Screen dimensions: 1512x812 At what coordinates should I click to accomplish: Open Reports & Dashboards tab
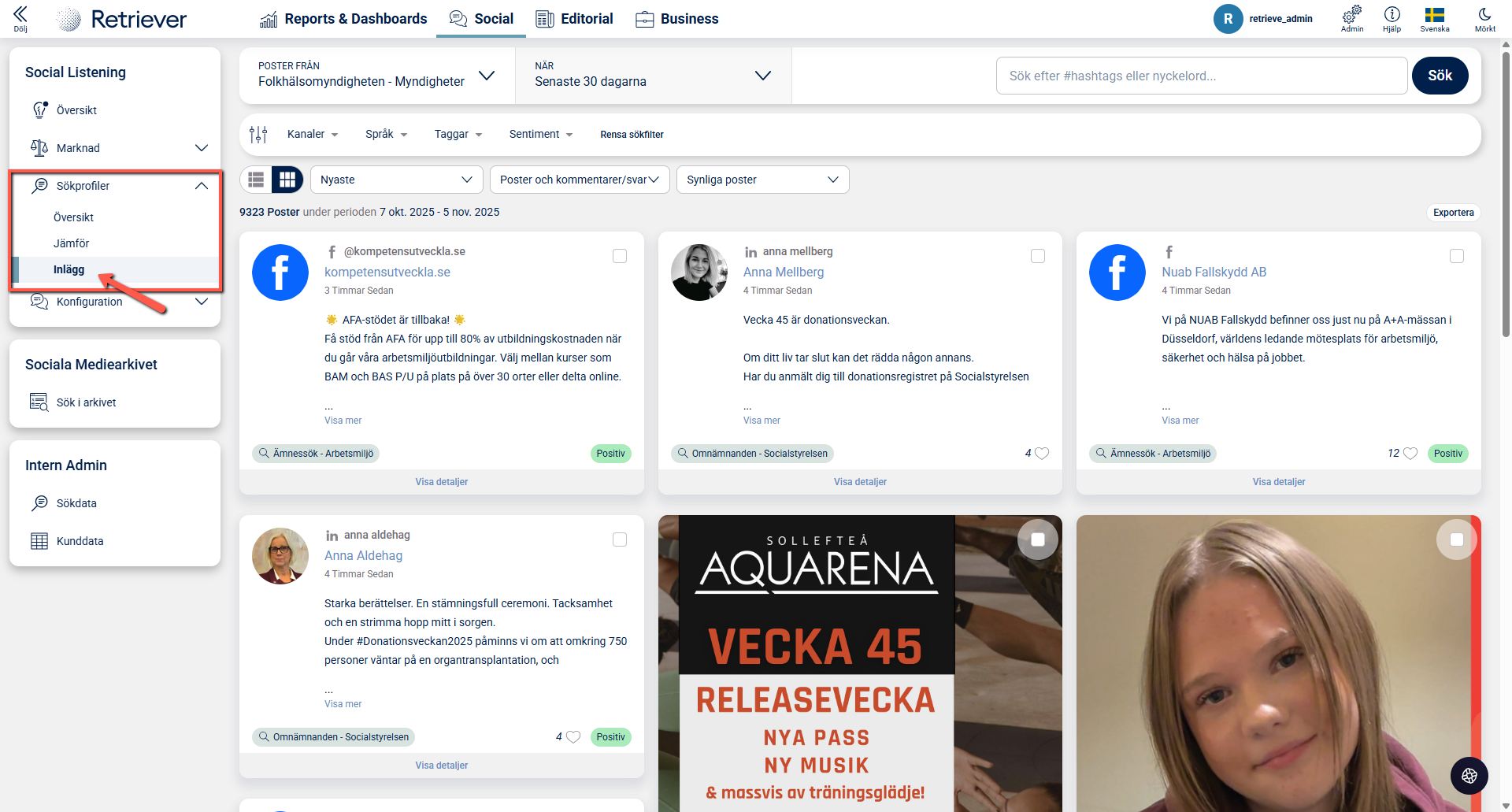(x=343, y=19)
